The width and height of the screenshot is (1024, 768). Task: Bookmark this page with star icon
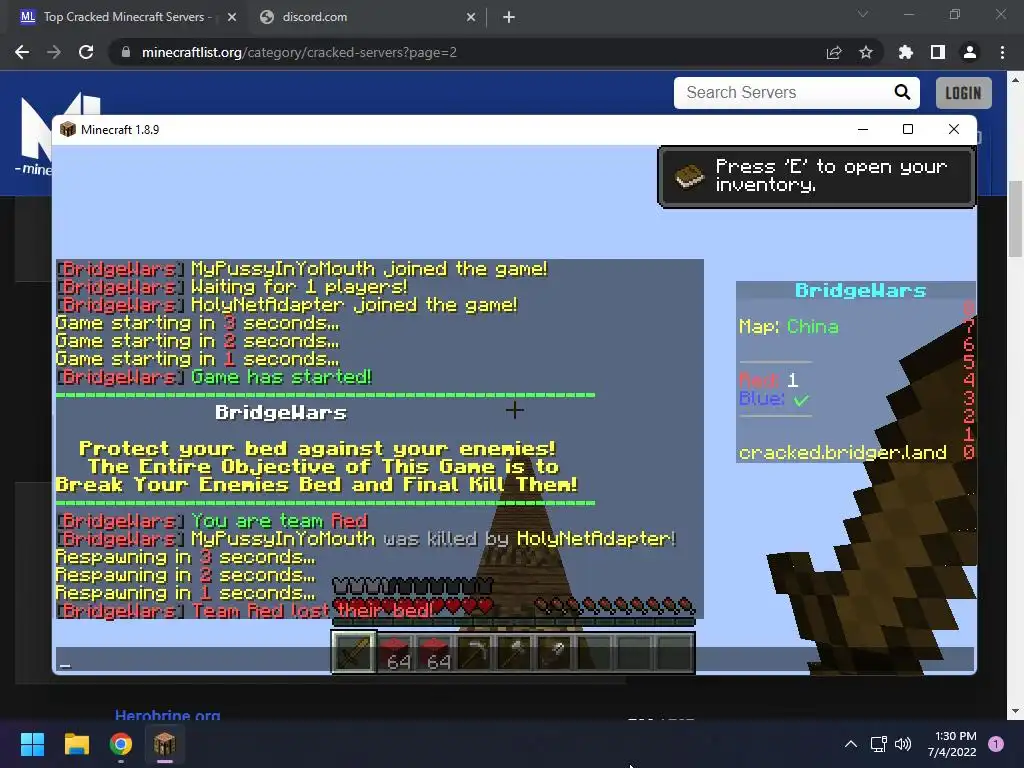(x=866, y=52)
